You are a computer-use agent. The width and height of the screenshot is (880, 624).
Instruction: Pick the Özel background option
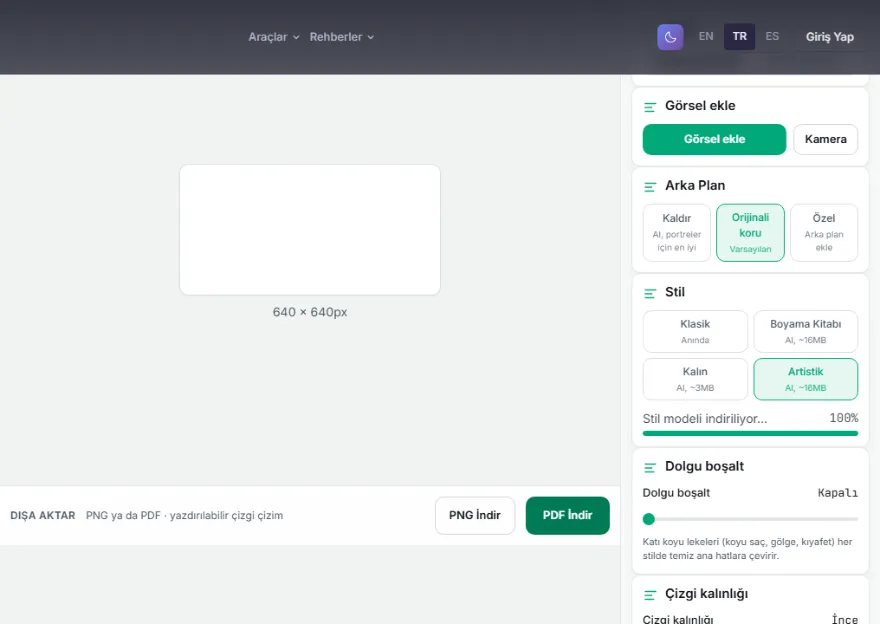coord(824,232)
